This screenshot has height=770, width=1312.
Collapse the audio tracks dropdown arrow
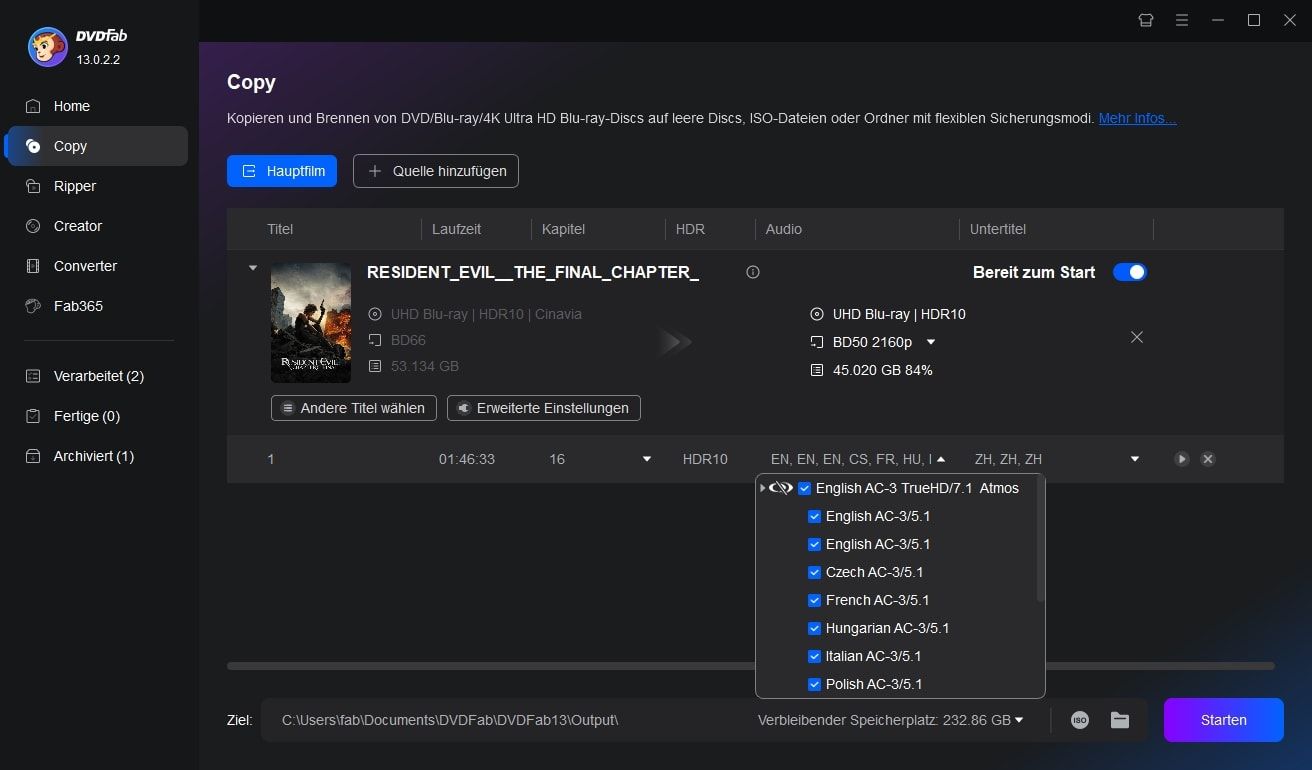tap(941, 459)
